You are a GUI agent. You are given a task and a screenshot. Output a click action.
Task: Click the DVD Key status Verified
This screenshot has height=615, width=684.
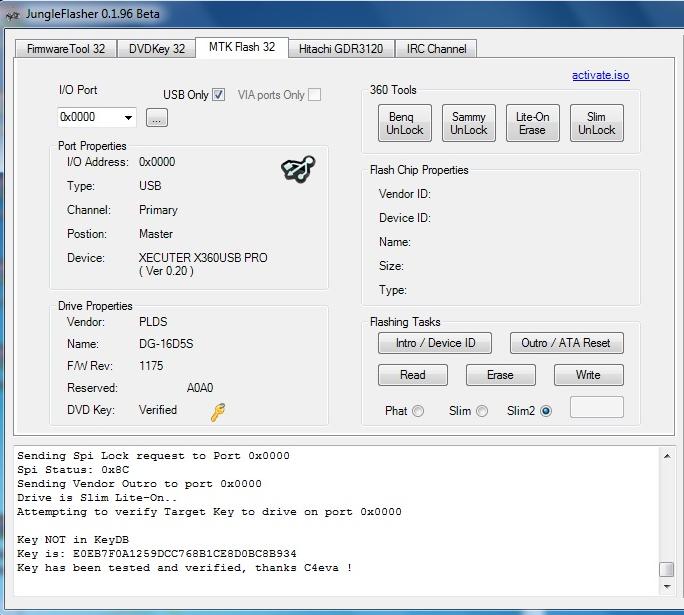[x=158, y=410]
